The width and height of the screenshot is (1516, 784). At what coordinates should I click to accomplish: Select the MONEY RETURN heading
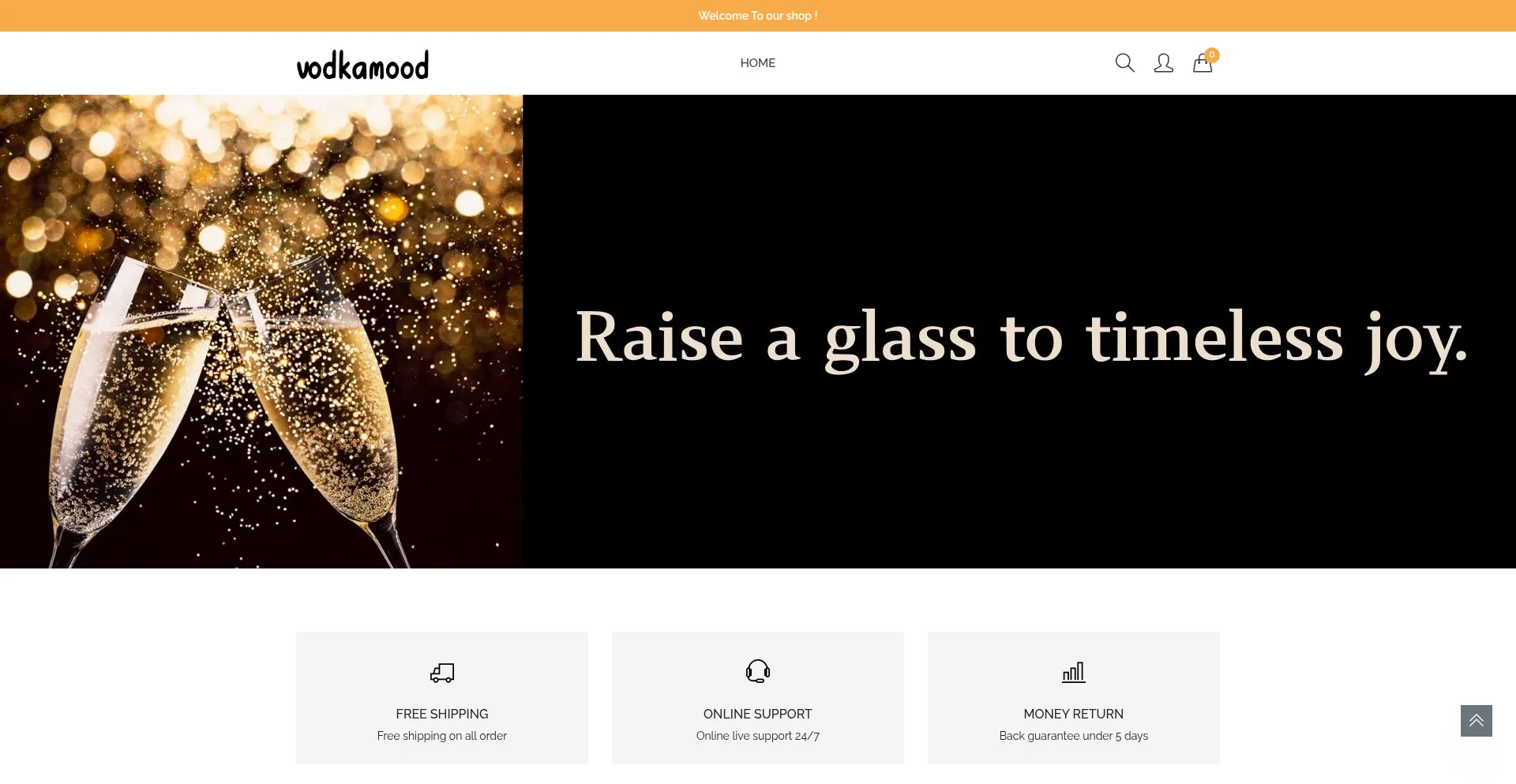click(1074, 714)
